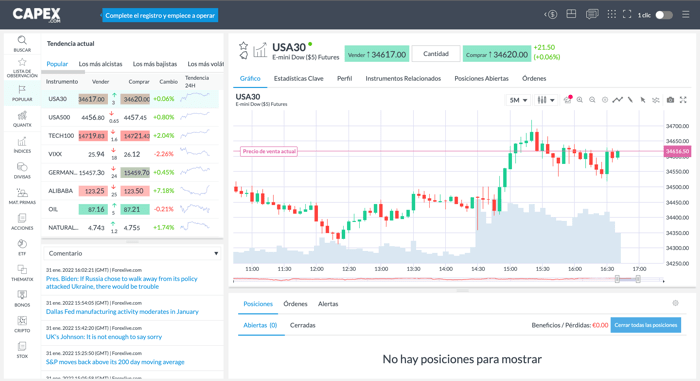700x381 pixels.
Task: Select the cursor pointer tool on chart
Action: [643, 100]
